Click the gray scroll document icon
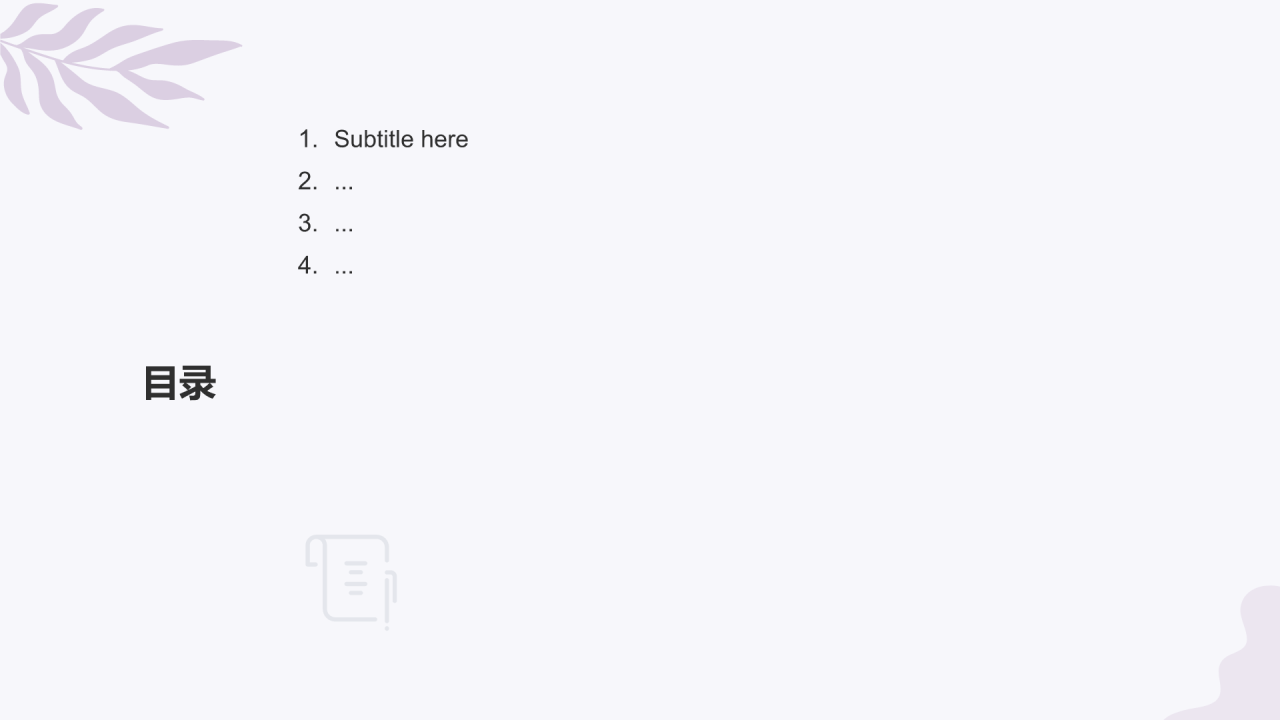1280x720 pixels. pyautogui.click(x=351, y=581)
